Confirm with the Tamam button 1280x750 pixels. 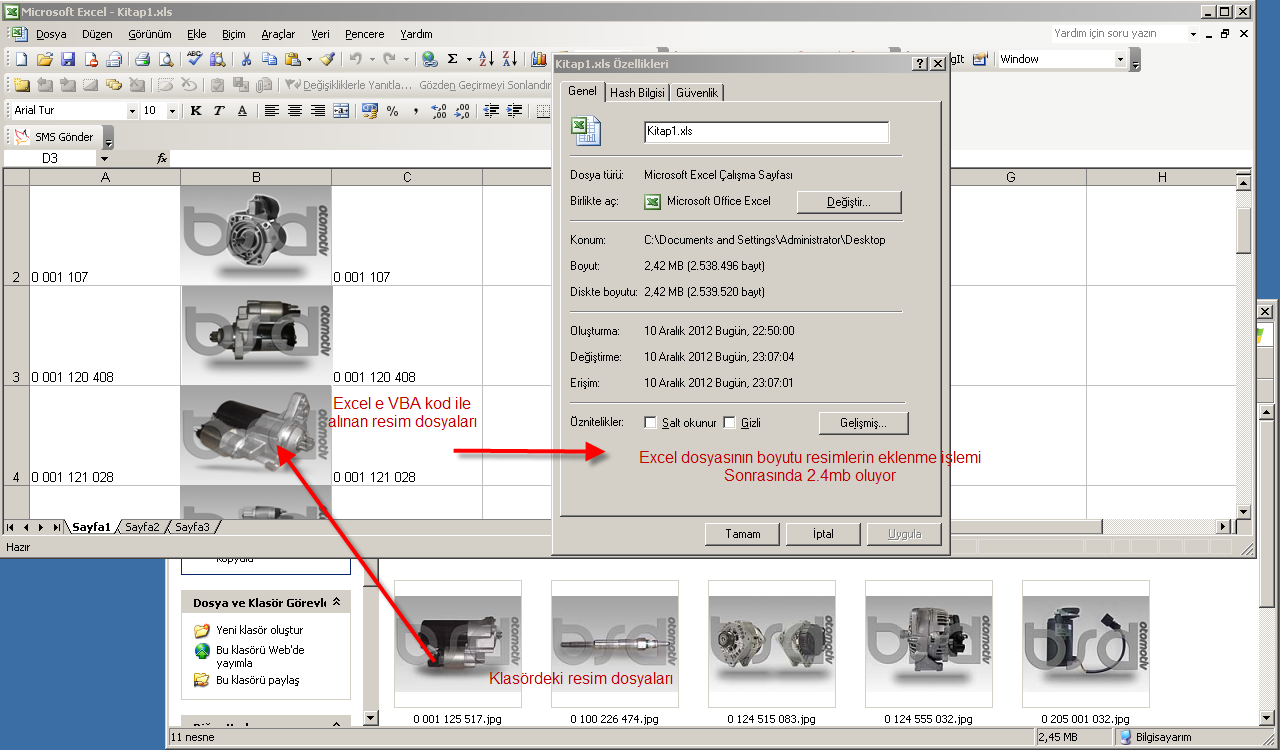point(742,534)
